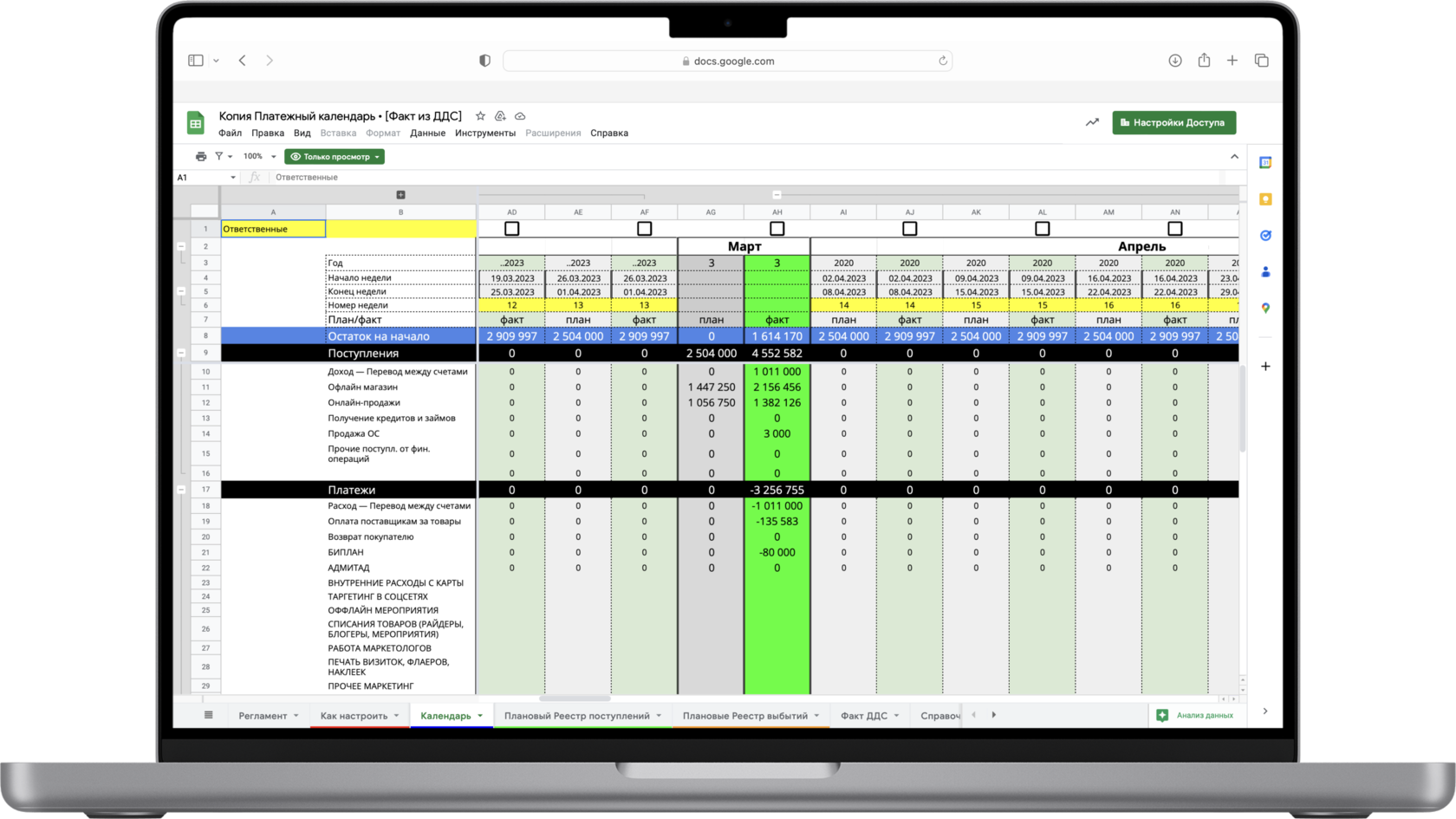Tick the checkbox in column AH
The width and height of the screenshot is (1456, 819).
point(777,229)
